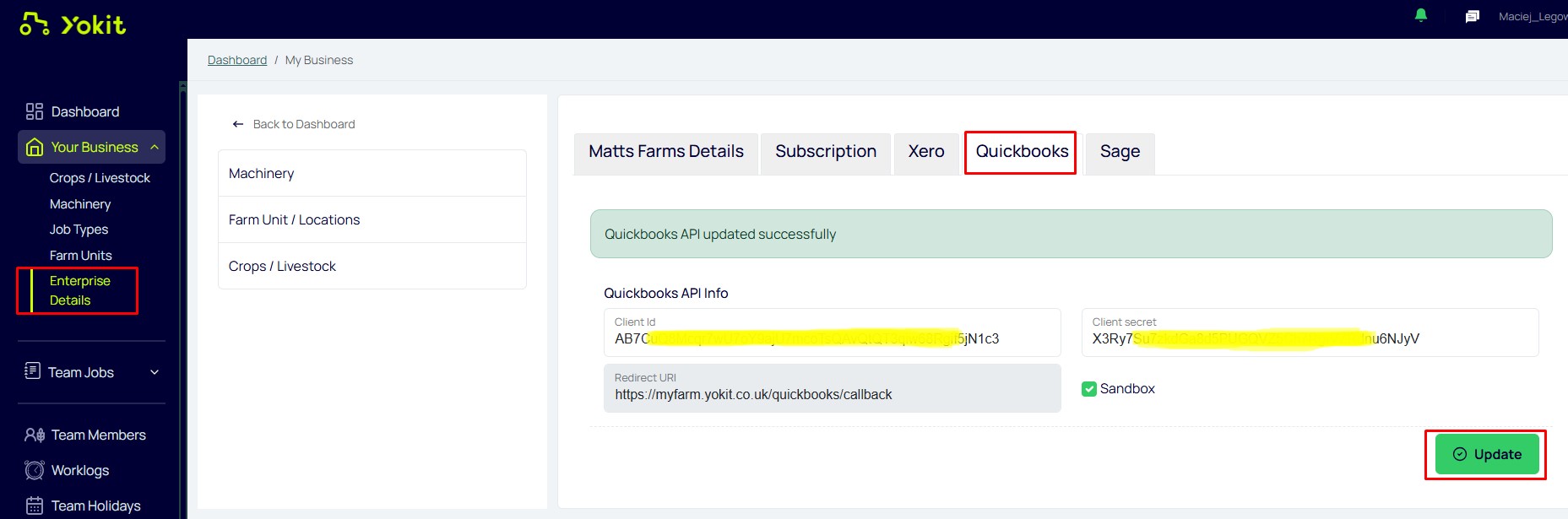Click the Sandbox label text
The width and height of the screenshot is (1568, 519).
point(1127,389)
